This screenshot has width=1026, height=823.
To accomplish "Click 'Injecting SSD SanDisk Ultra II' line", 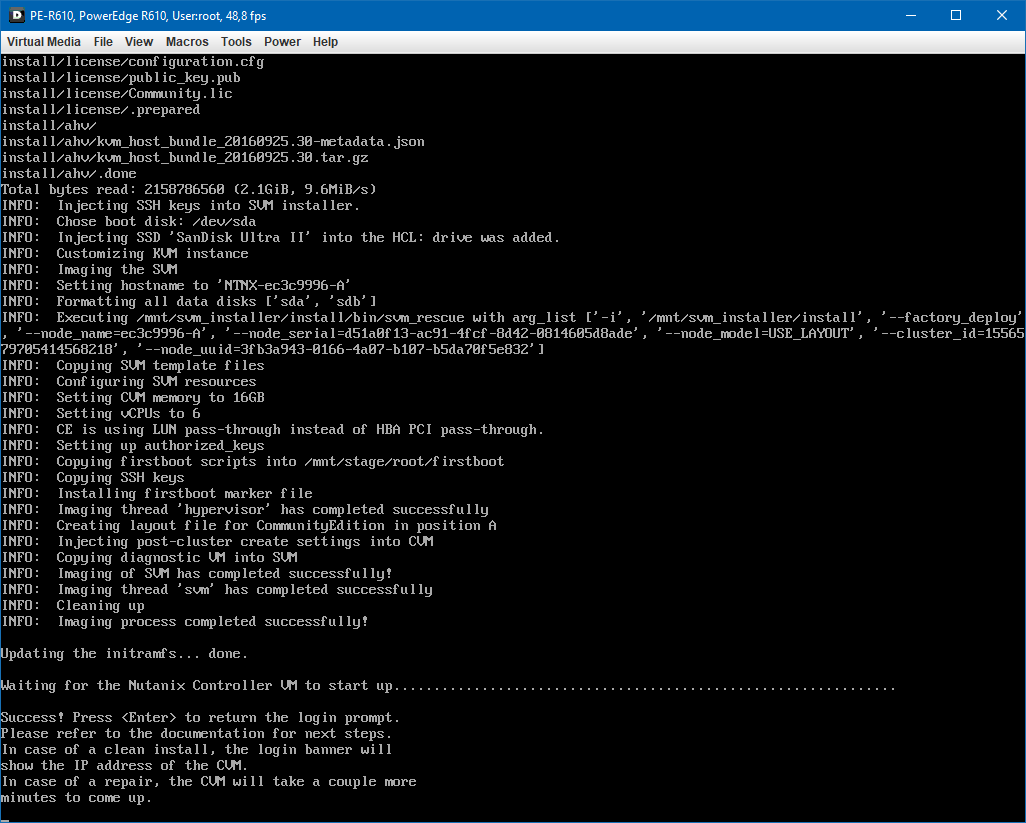I will coord(281,237).
